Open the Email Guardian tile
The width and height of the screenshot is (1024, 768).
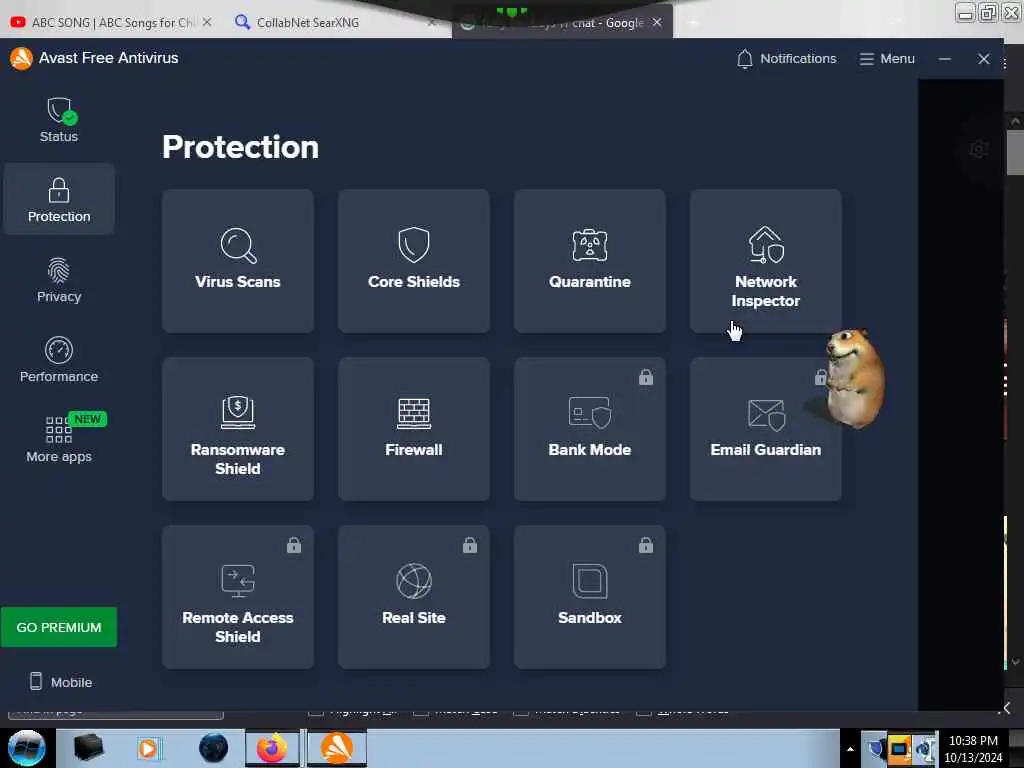pyautogui.click(x=765, y=429)
